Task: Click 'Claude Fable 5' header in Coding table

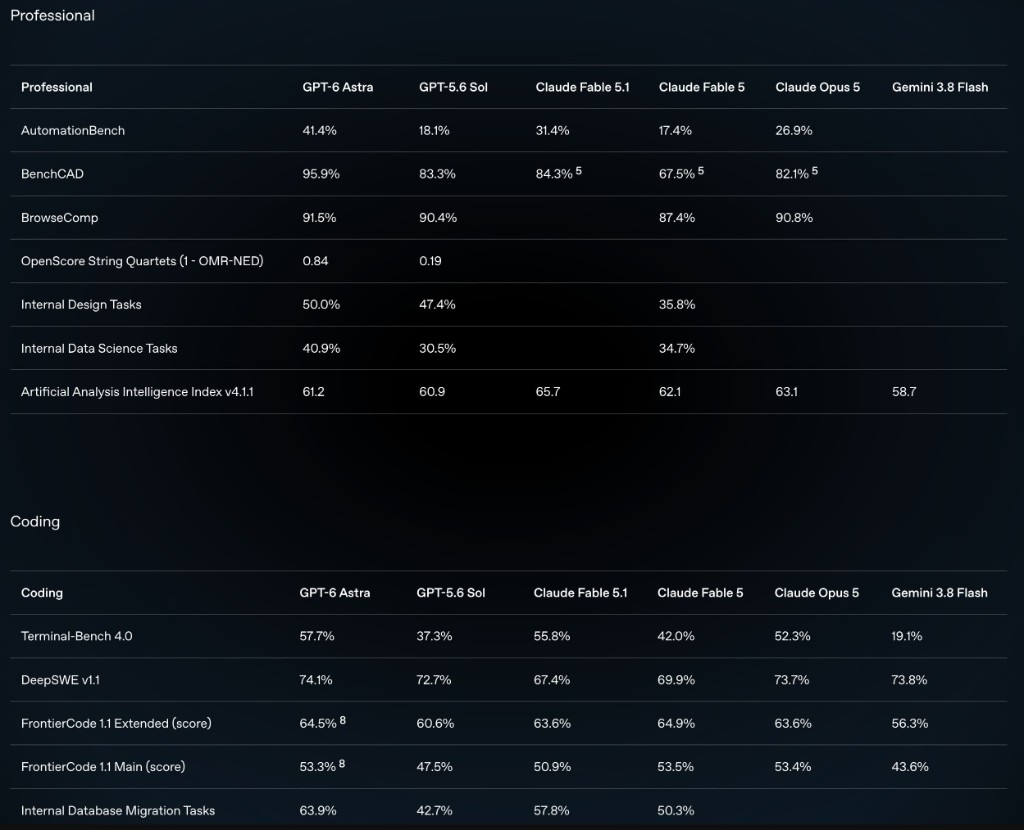Action: click(x=700, y=593)
